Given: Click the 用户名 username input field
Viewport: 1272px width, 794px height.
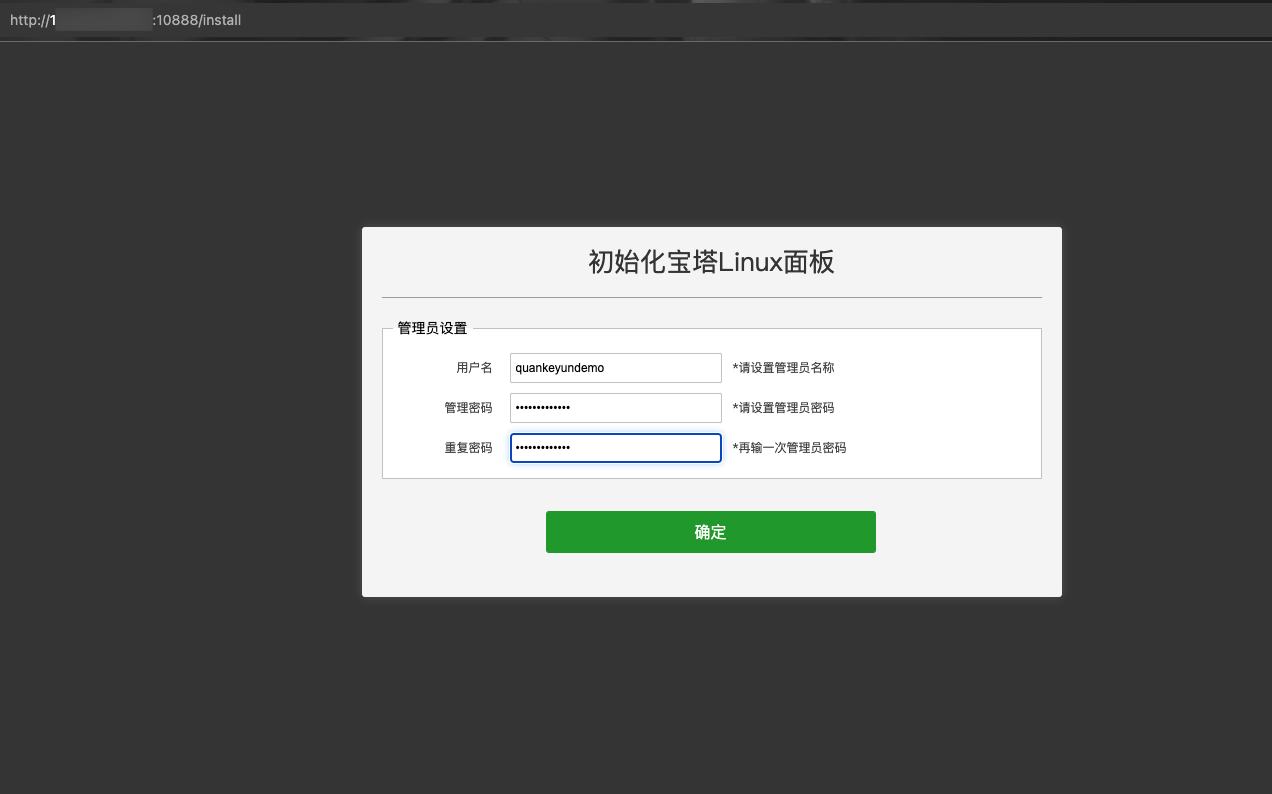Looking at the screenshot, I should (x=615, y=368).
